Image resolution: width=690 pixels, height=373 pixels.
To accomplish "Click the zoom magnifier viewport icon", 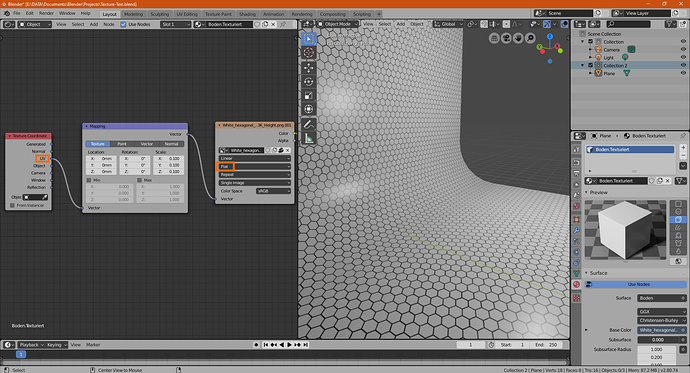I will point(531,38).
